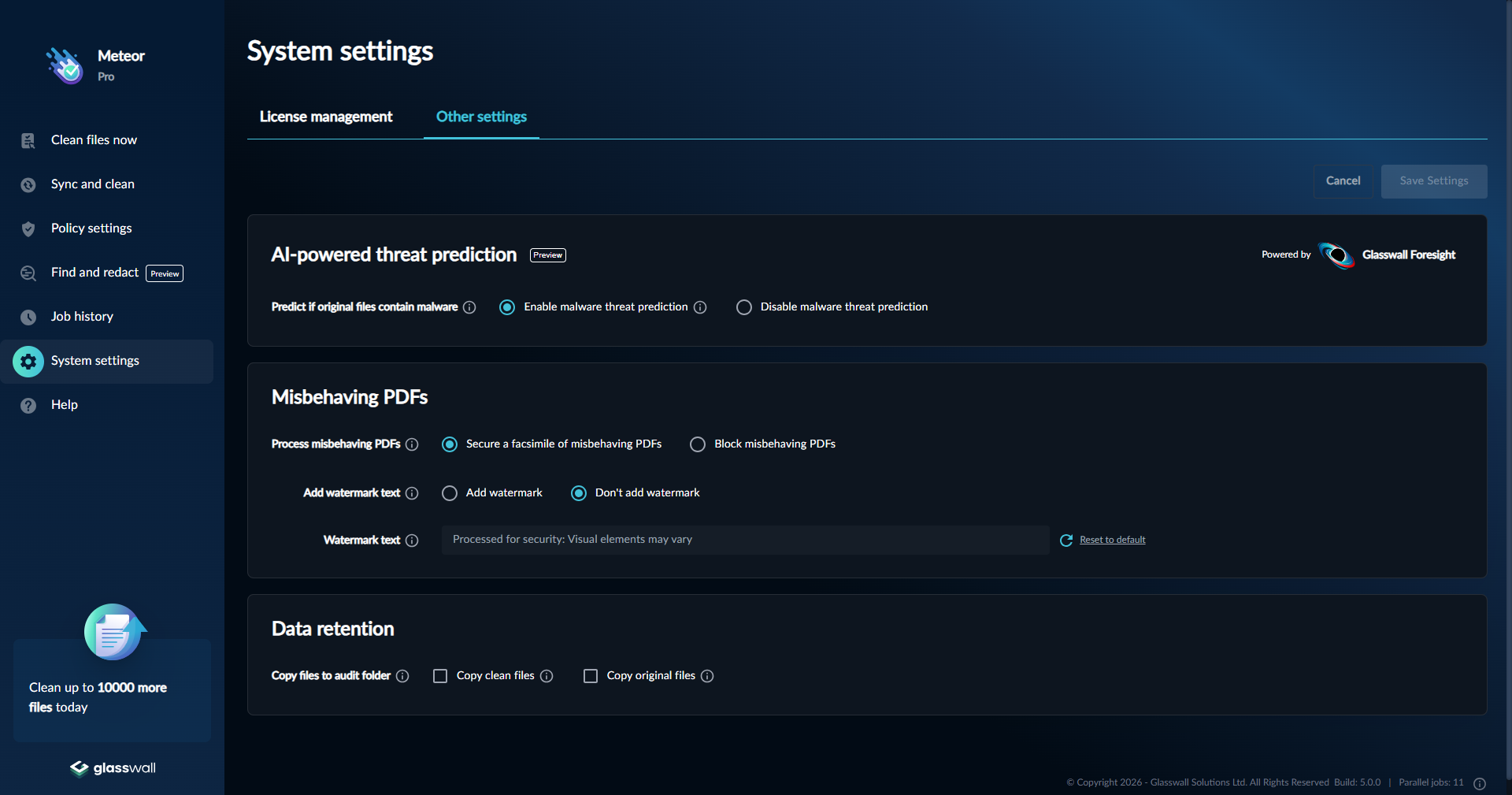Open Find and redact from the sidebar
This screenshot has width=1512, height=795.
click(x=94, y=273)
